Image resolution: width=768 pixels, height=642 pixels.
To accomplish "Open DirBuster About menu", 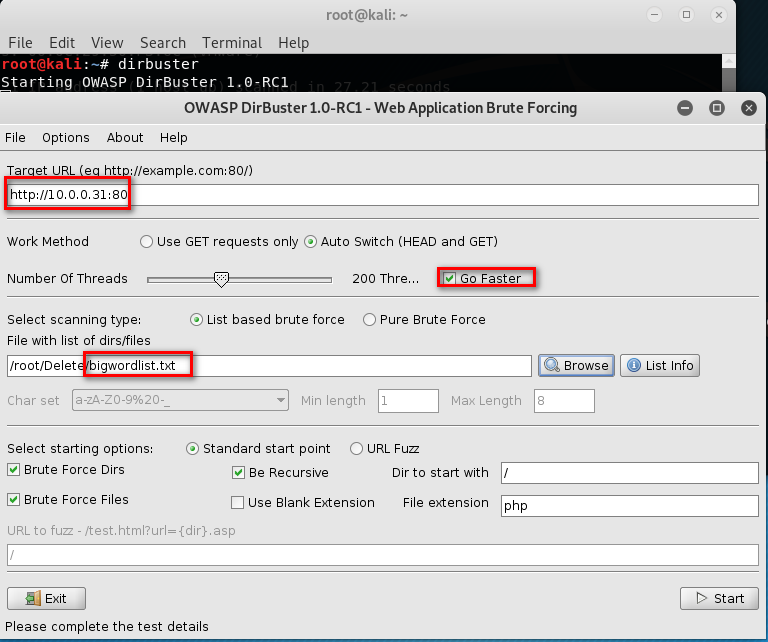I will pos(125,138).
